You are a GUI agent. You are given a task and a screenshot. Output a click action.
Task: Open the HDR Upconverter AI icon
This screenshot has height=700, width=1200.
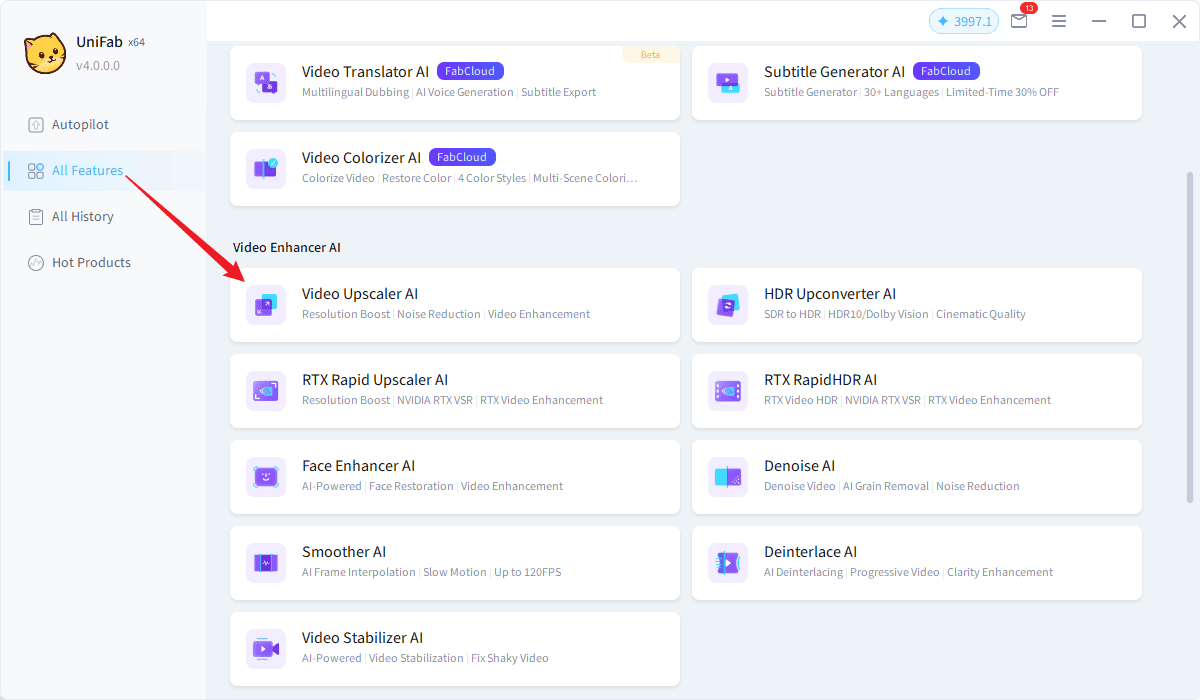click(728, 305)
